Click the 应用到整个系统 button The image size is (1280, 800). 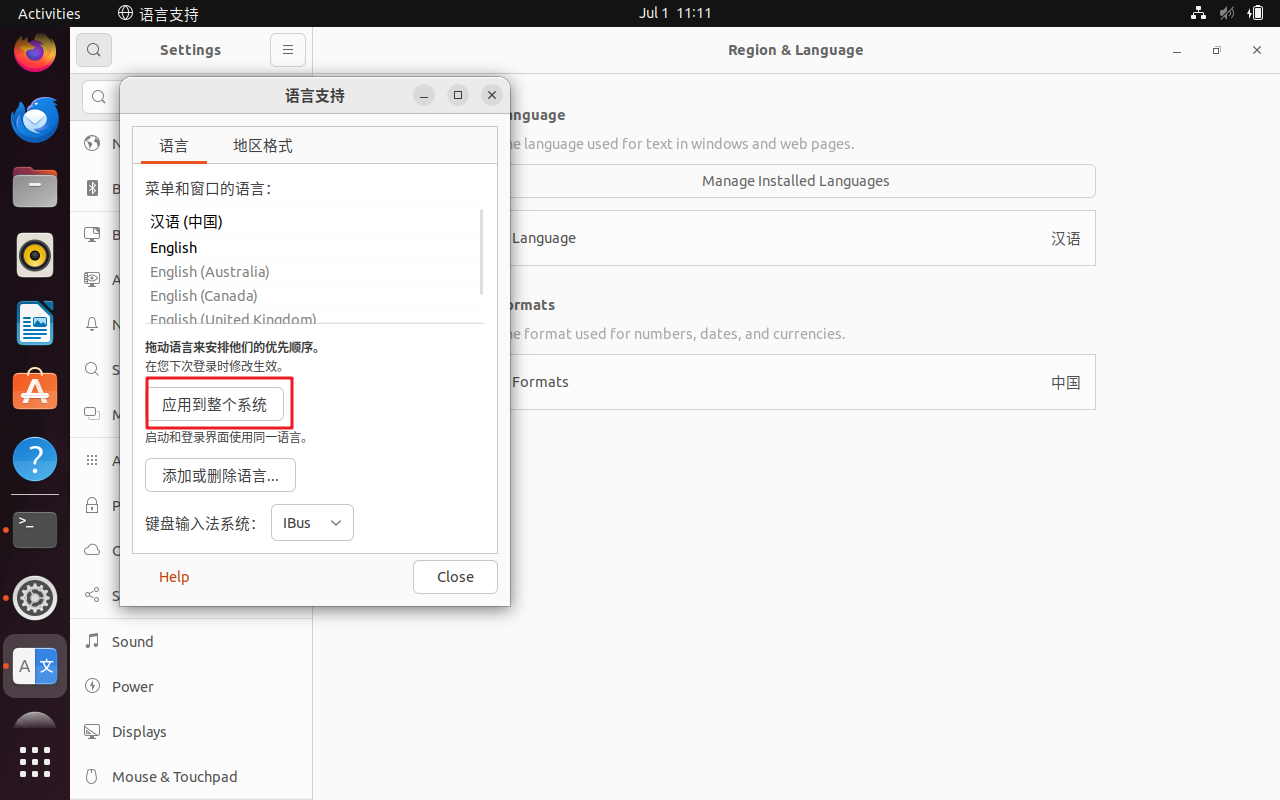(215, 405)
